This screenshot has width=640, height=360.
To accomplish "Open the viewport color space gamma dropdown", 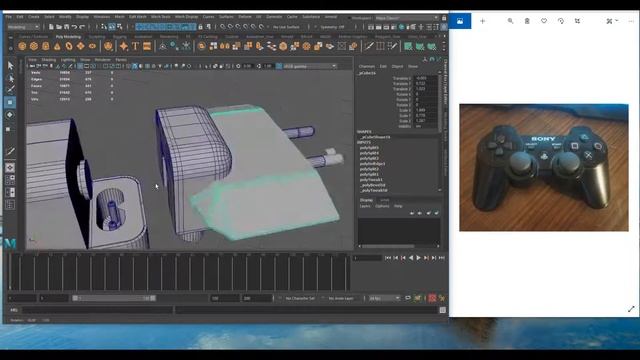I will point(310,66).
